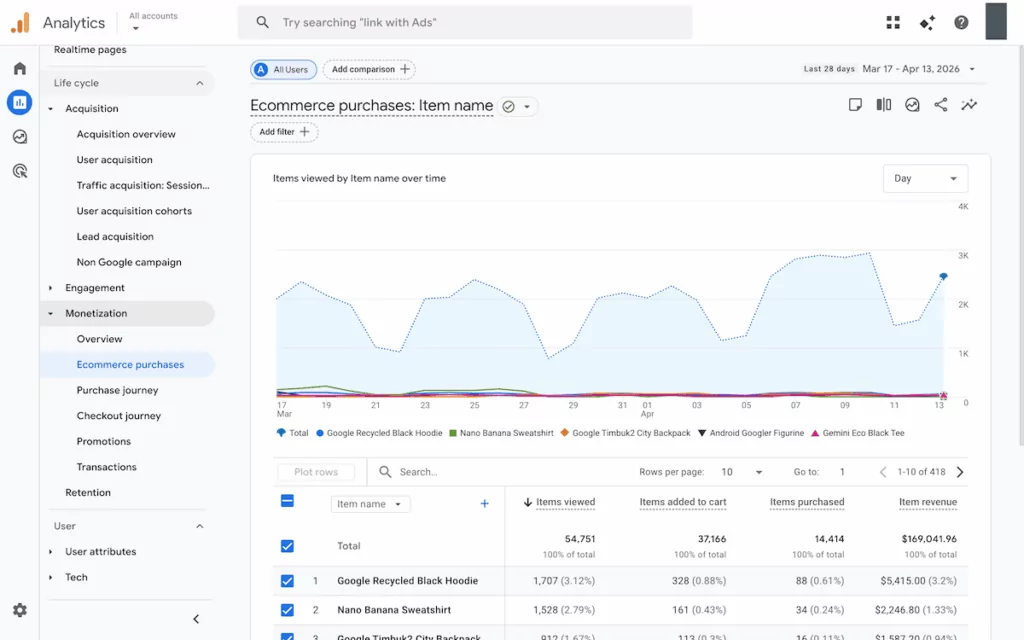The width and height of the screenshot is (1024, 640).
Task: Toggle the Gemini Eco Black Tee legend series
Action: 858,433
